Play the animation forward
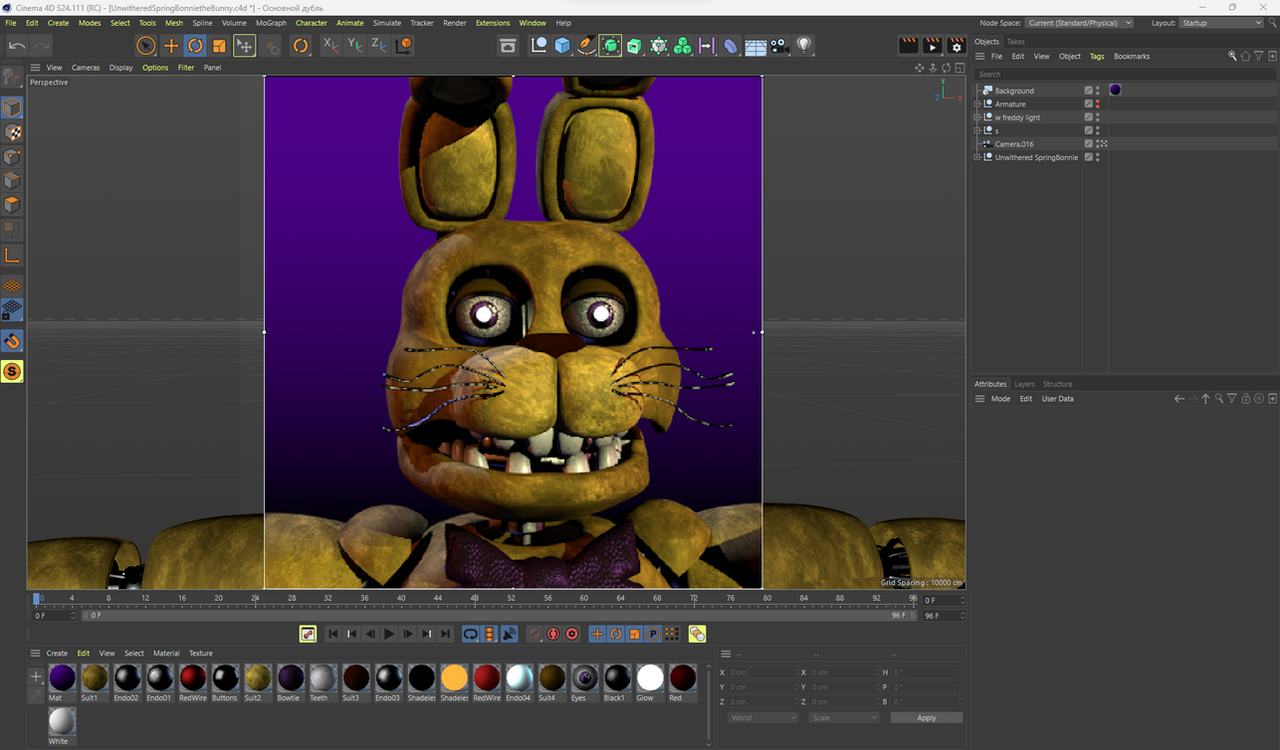The image size is (1280, 750). click(389, 634)
